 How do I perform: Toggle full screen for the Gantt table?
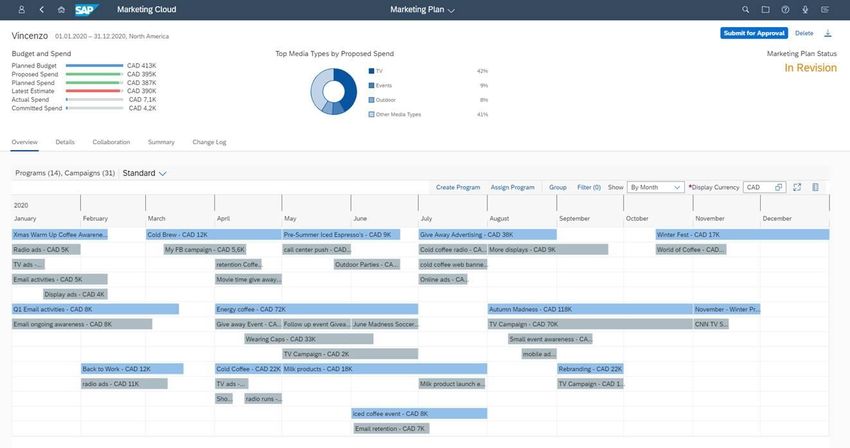pos(797,187)
